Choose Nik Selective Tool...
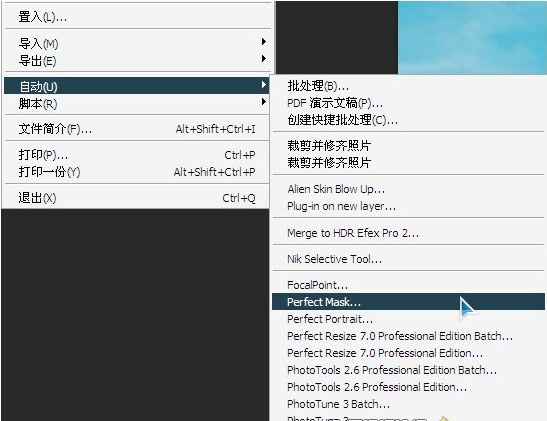The width and height of the screenshot is (547, 421). (x=408, y=259)
